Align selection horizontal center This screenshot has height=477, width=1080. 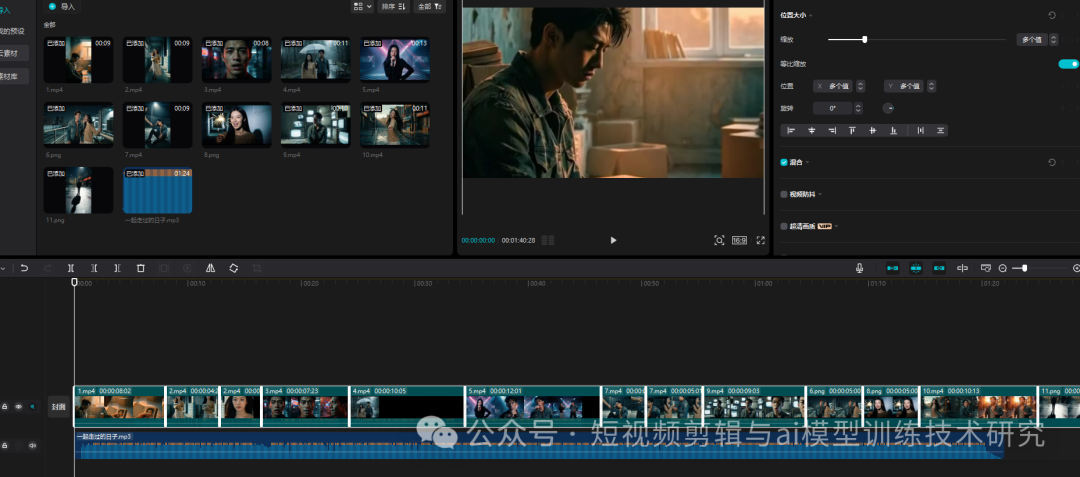[x=811, y=130]
